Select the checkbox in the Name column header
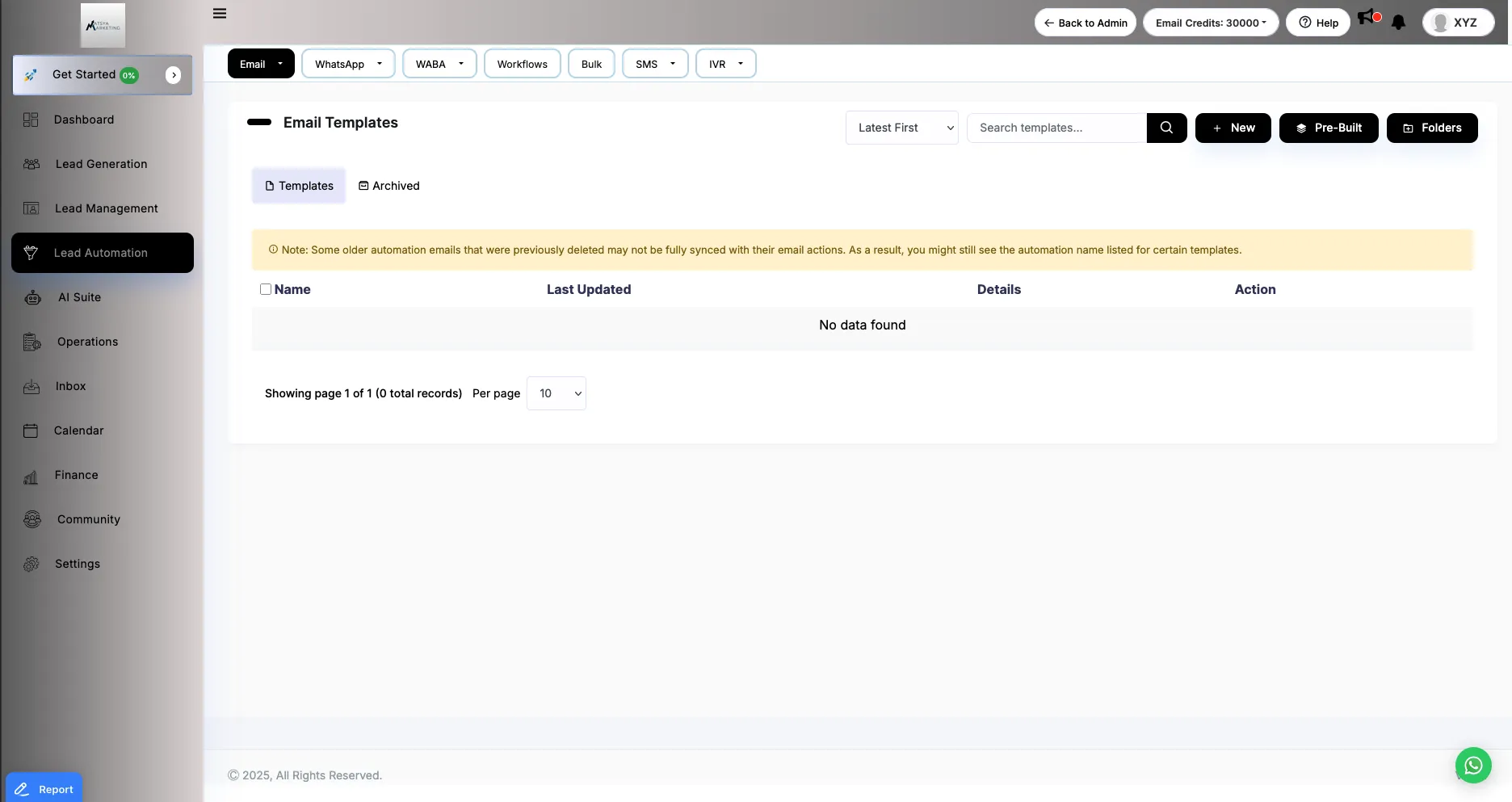 click(266, 289)
